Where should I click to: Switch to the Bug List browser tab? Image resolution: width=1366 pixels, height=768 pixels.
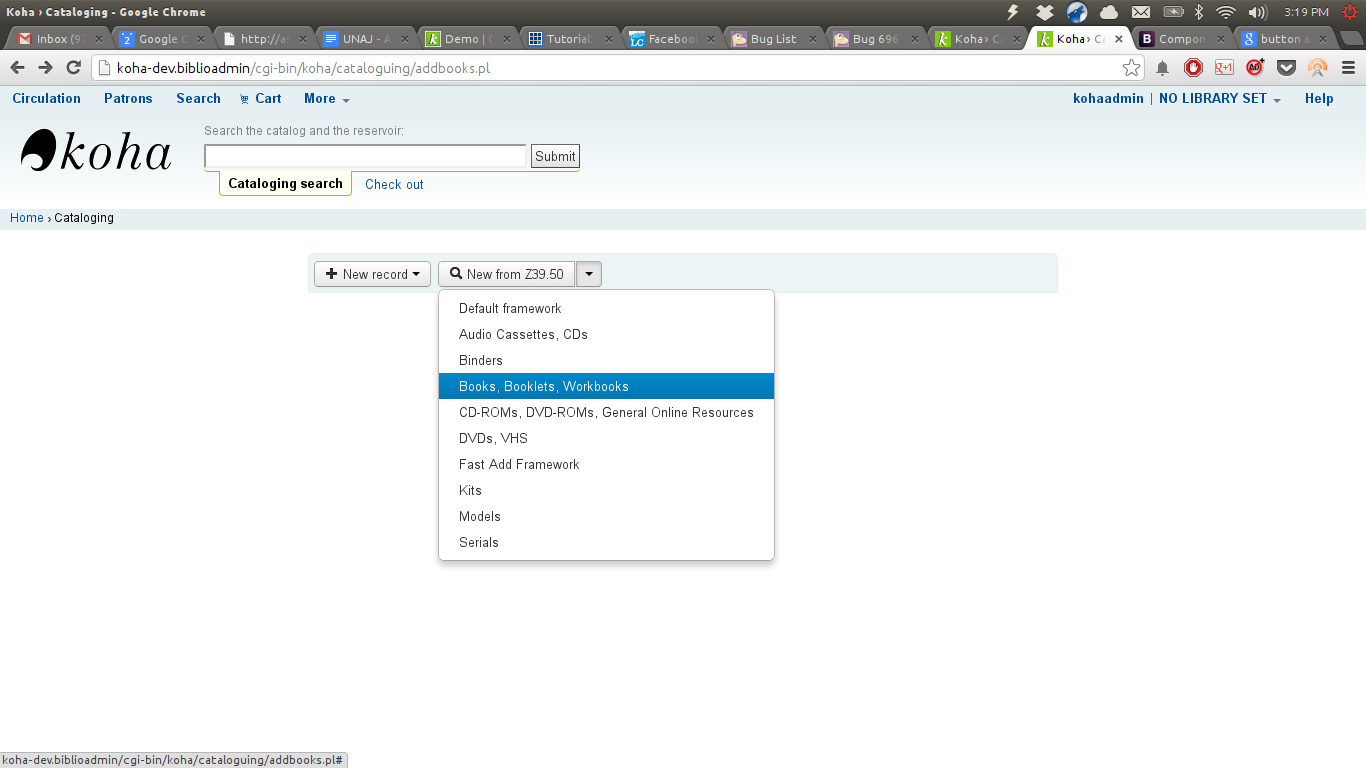click(x=772, y=39)
